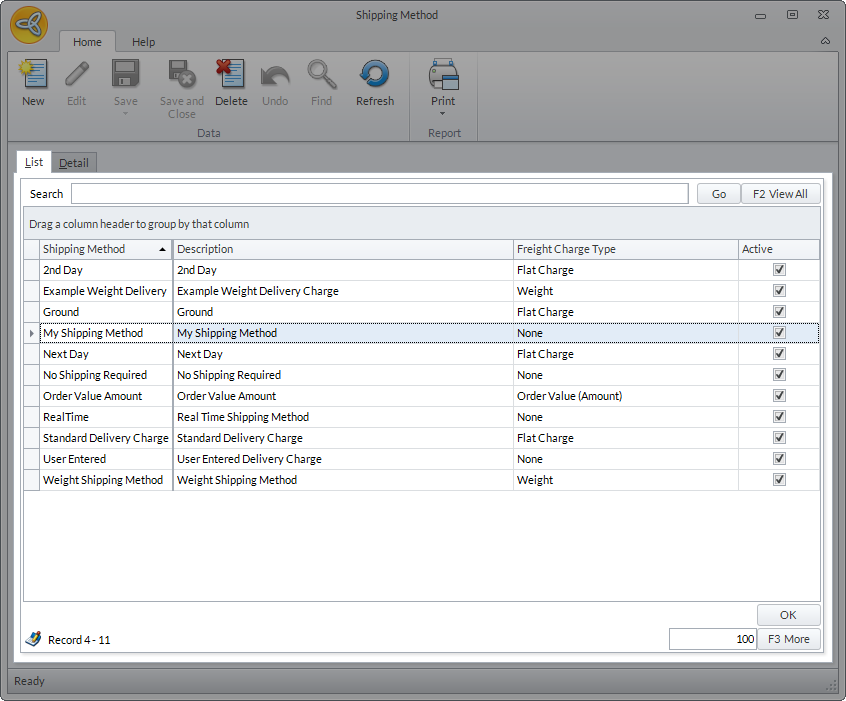This screenshot has height=701, width=846.
Task: Click the Search text field
Action: (x=379, y=194)
